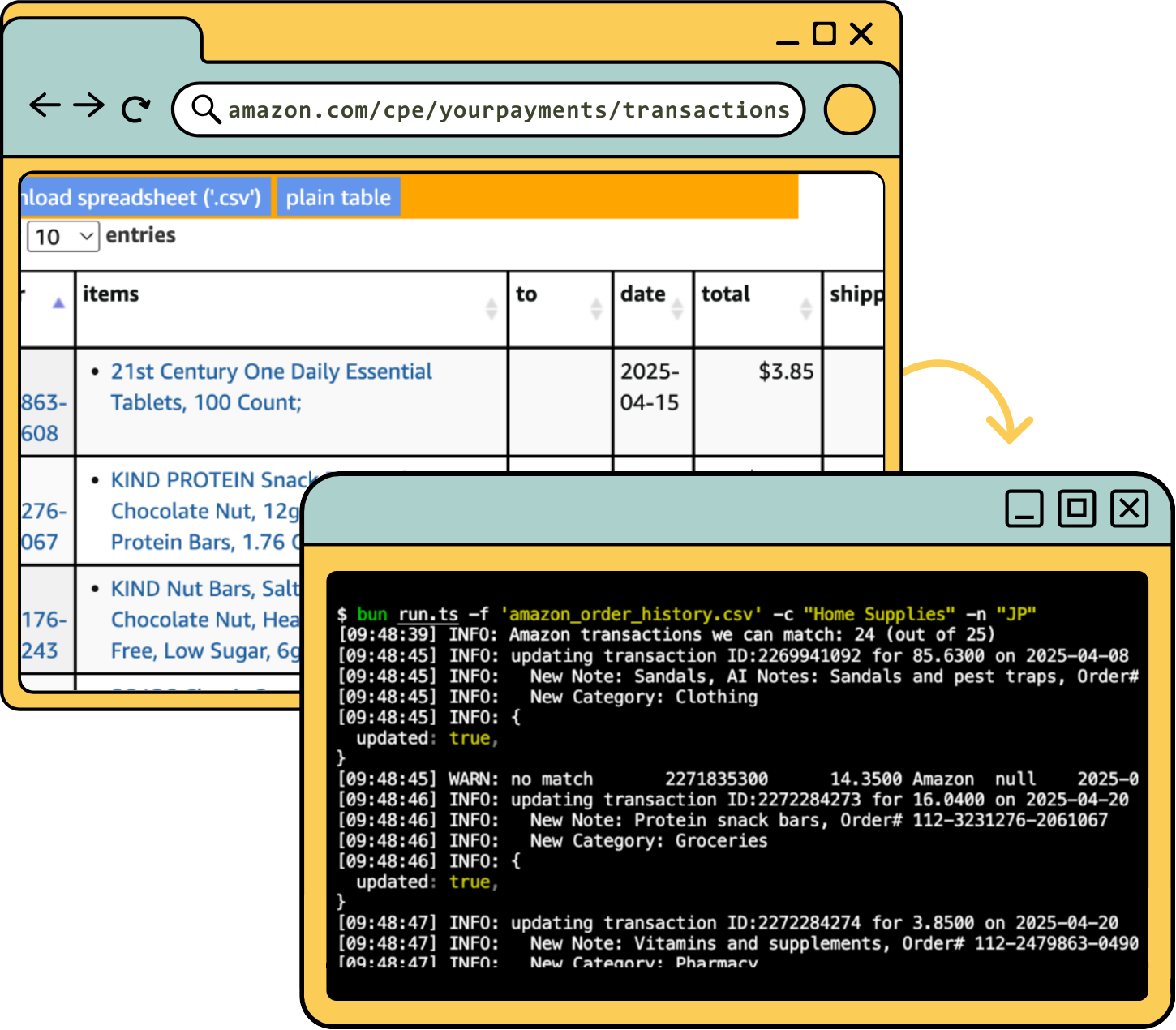
Task: Reload the page with refresh icon
Action: 135,109
